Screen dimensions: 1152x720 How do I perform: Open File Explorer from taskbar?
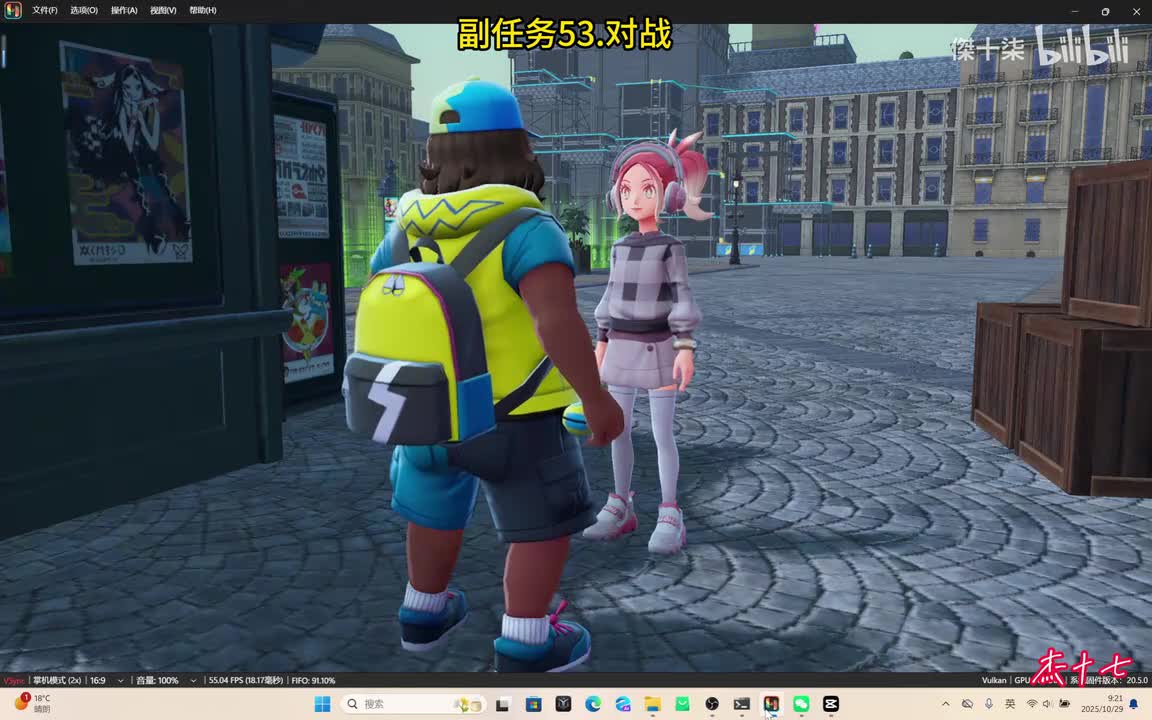click(652, 704)
